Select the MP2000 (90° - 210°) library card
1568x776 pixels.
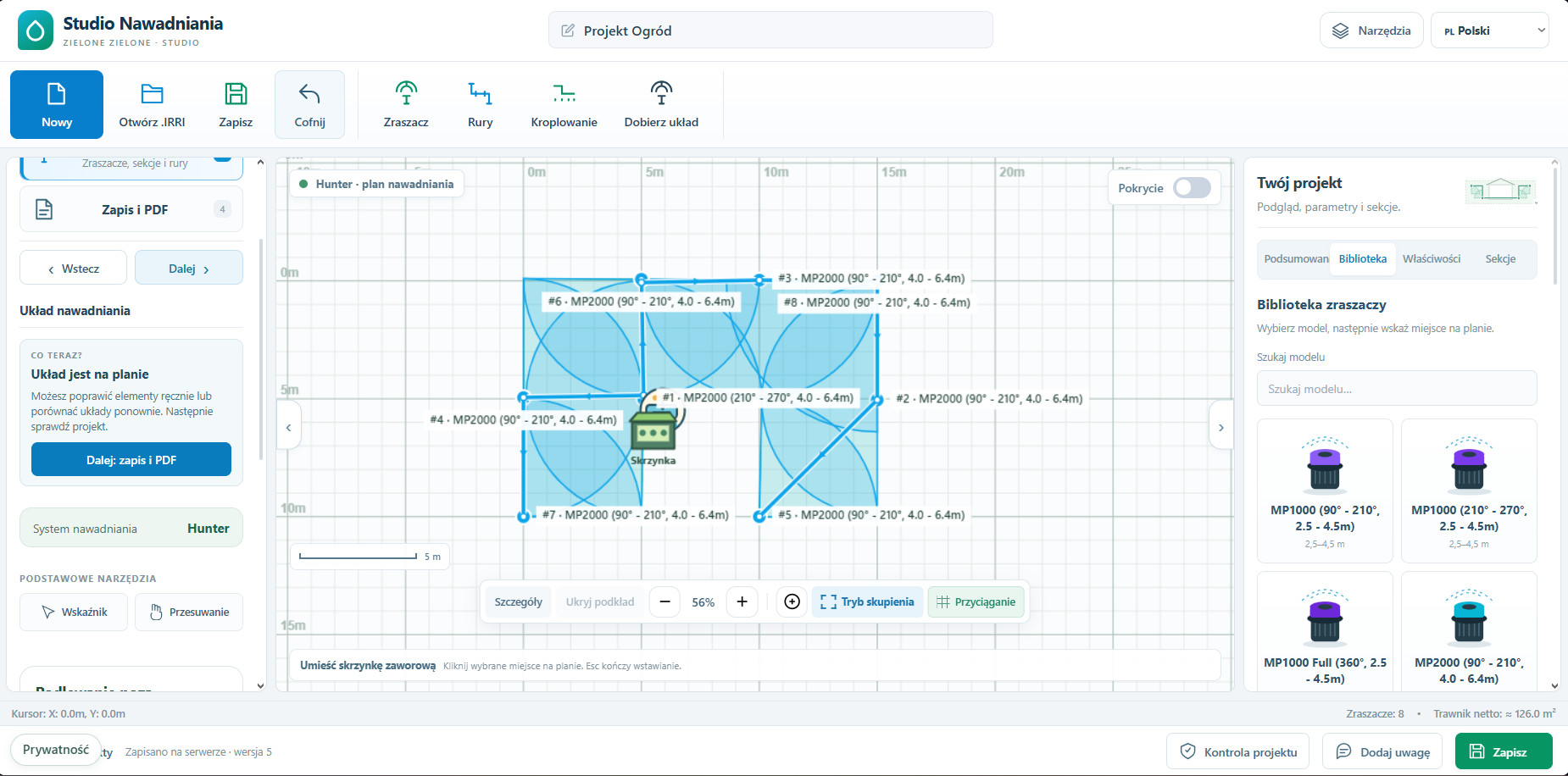click(1469, 632)
